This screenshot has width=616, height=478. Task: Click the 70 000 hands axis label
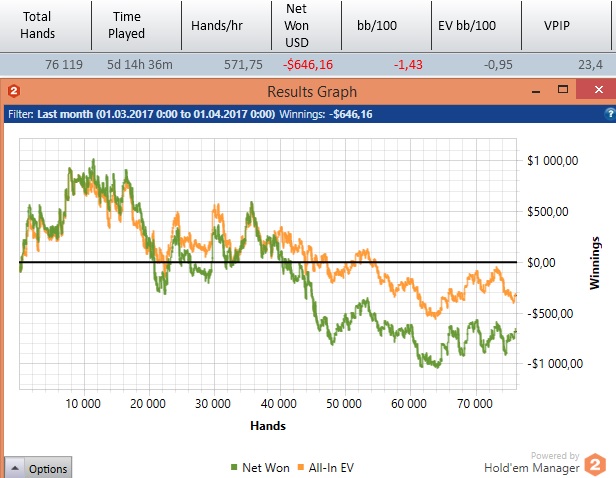475,403
